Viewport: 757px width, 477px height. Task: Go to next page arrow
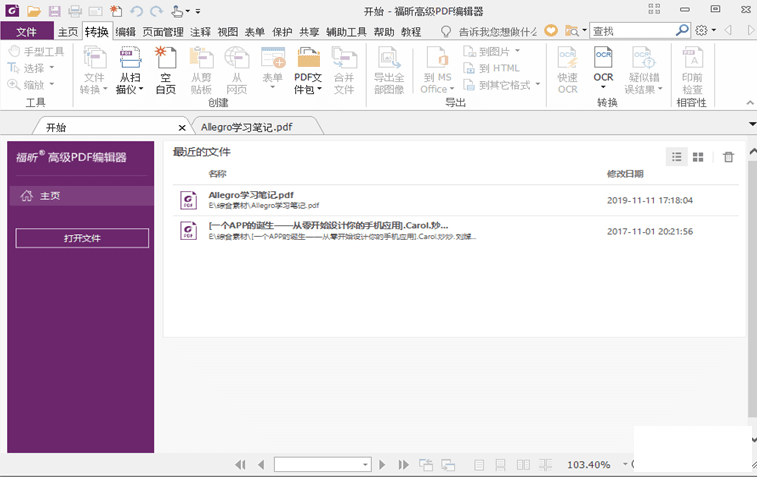[x=382, y=464]
